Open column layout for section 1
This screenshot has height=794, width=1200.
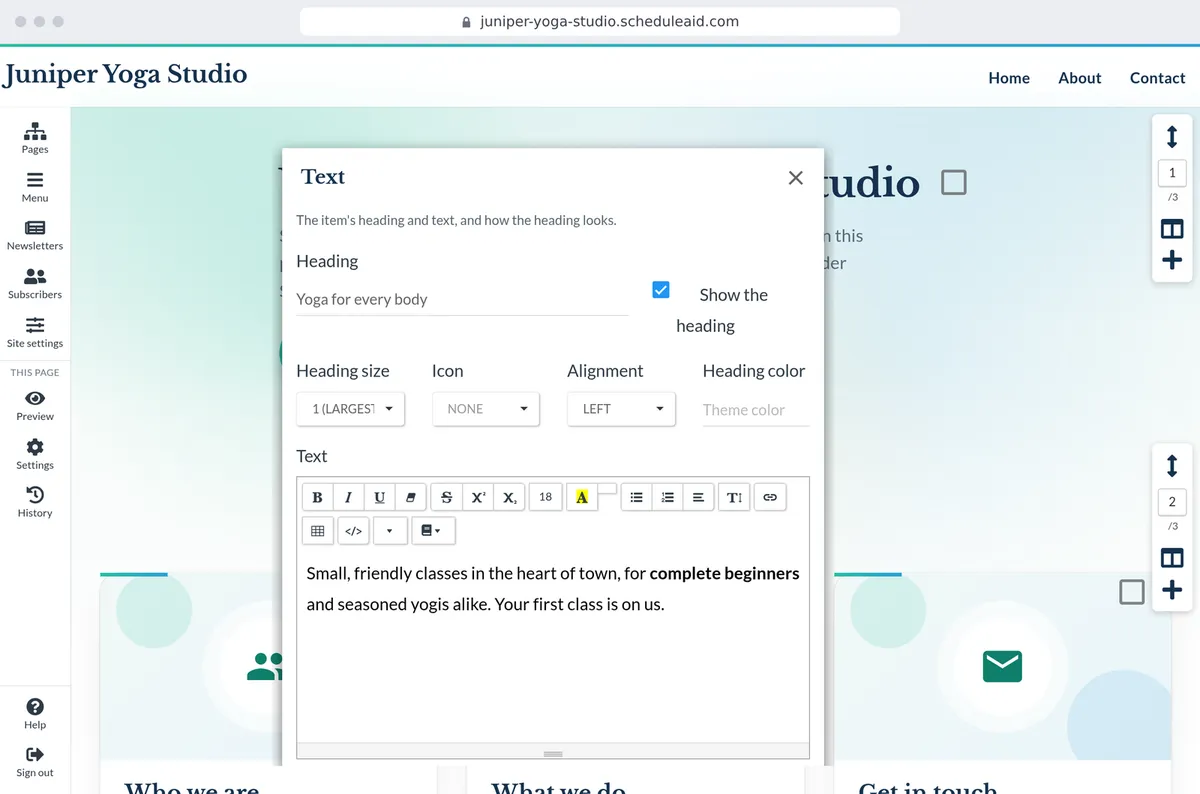1172,229
